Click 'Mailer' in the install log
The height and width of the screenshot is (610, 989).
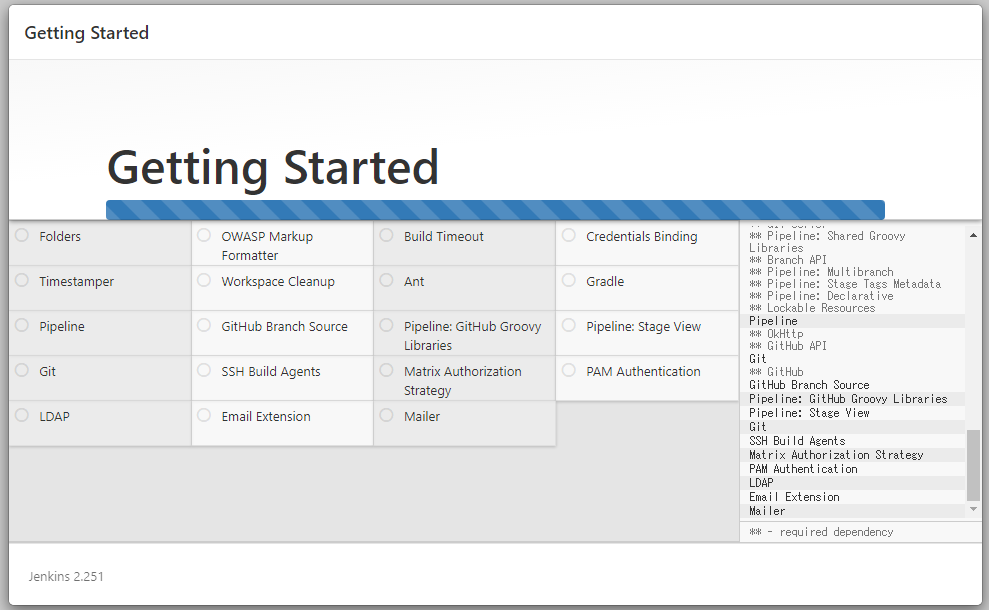(x=767, y=511)
